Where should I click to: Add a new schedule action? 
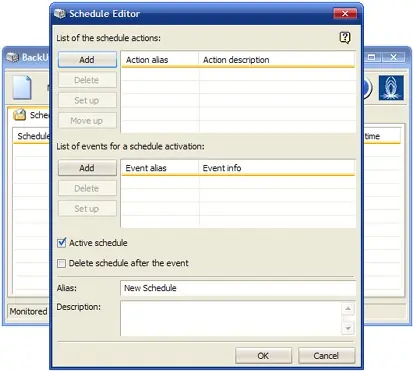87,60
